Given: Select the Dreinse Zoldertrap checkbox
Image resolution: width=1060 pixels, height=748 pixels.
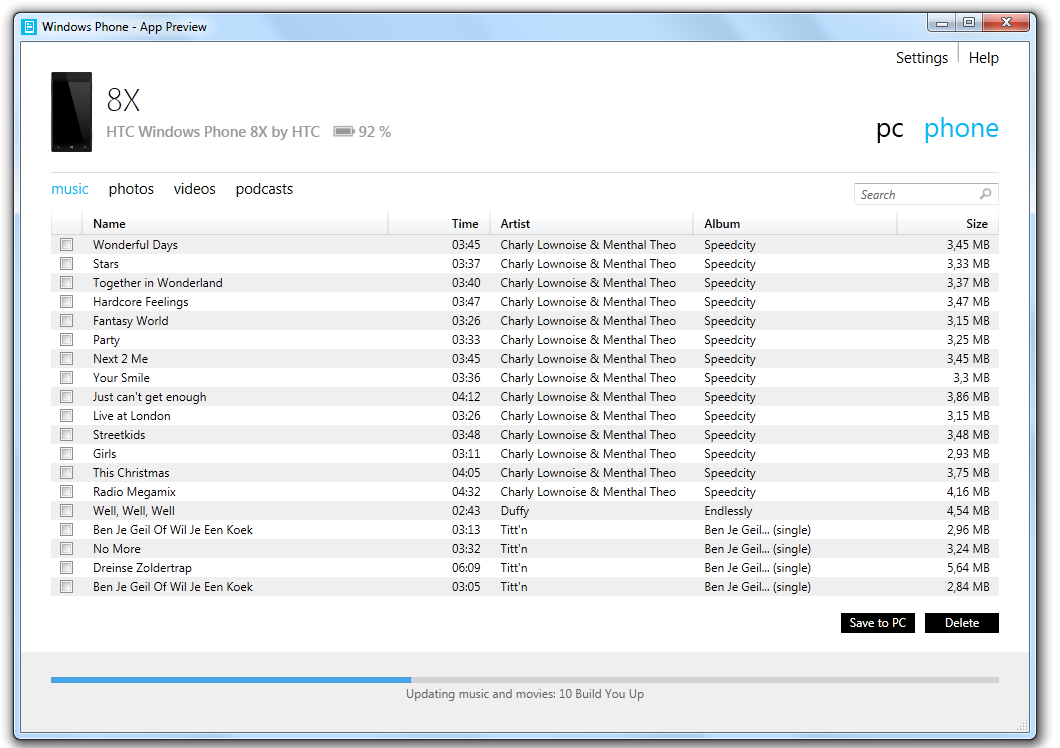Looking at the screenshot, I should tap(66, 567).
